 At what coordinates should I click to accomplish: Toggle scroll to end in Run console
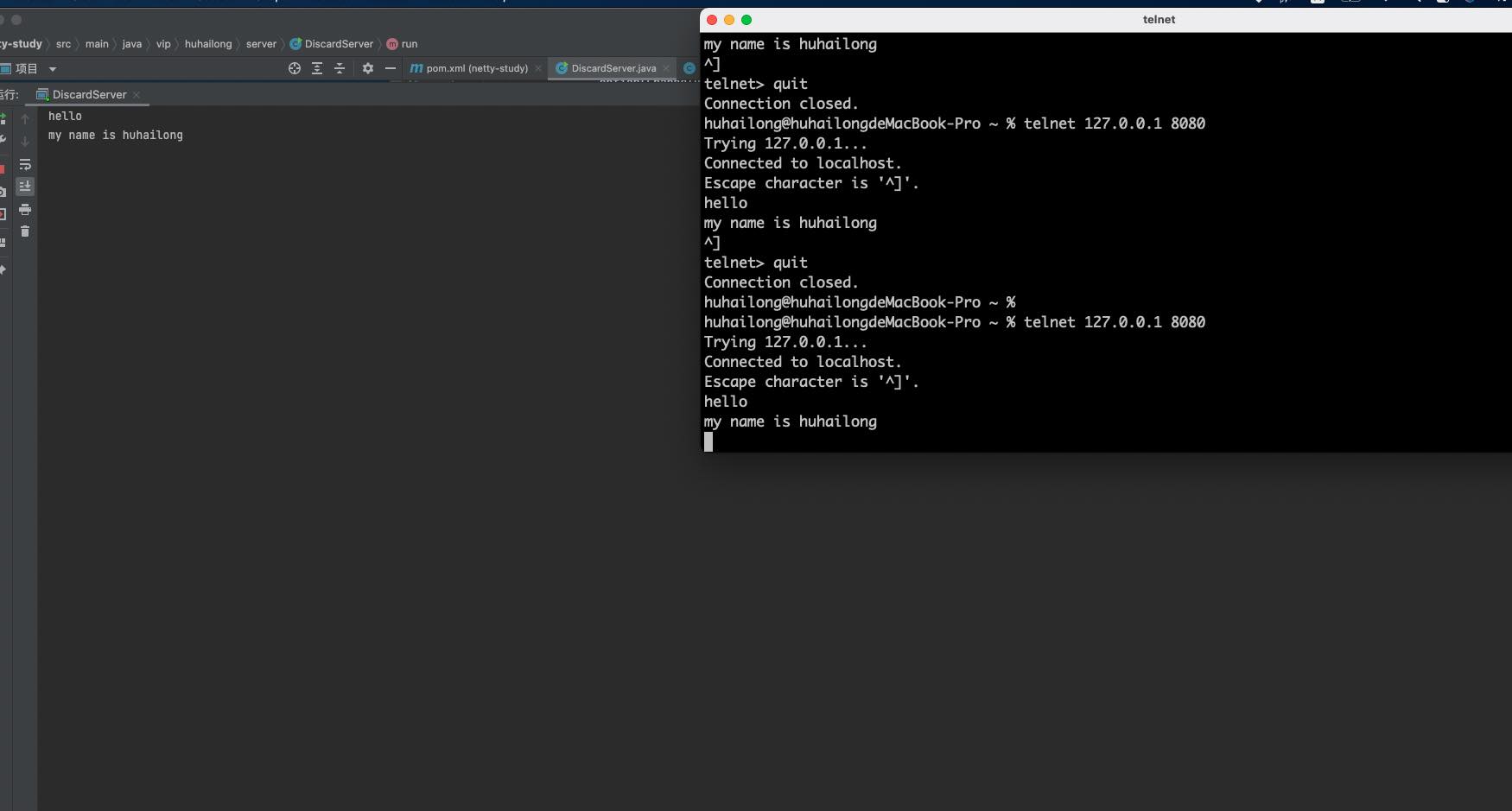click(25, 187)
